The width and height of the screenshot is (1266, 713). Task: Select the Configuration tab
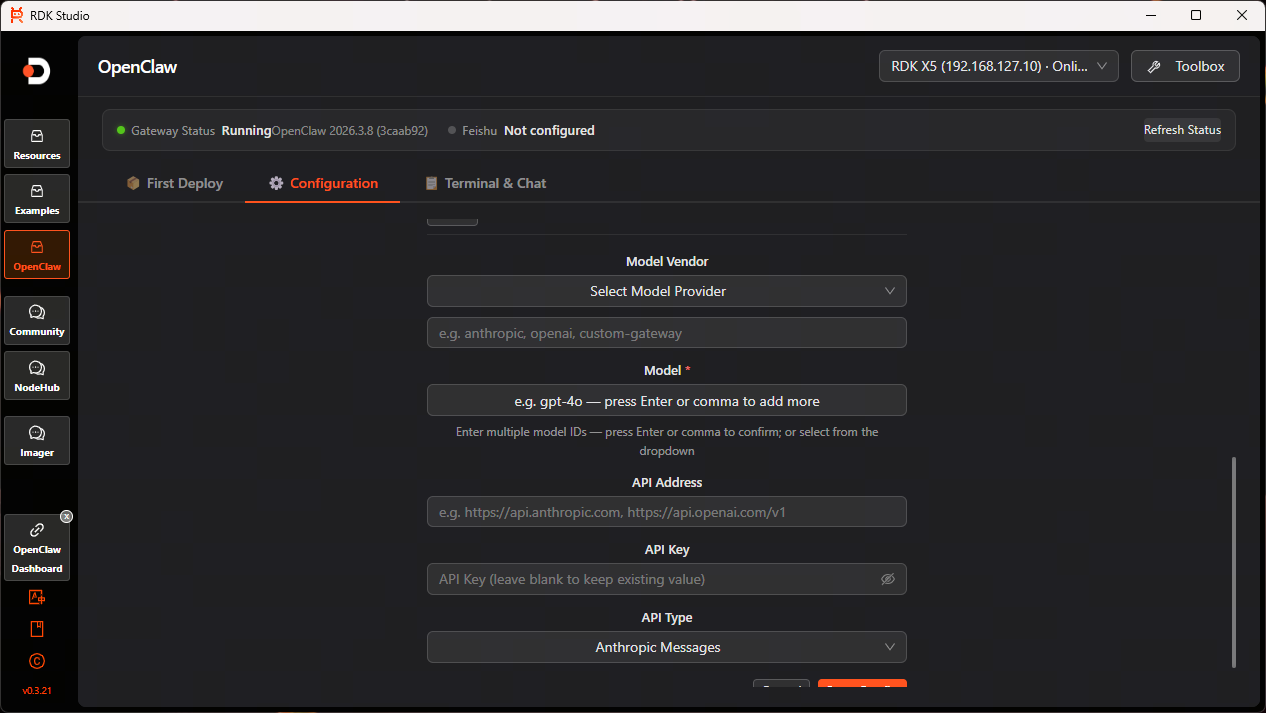click(x=323, y=183)
